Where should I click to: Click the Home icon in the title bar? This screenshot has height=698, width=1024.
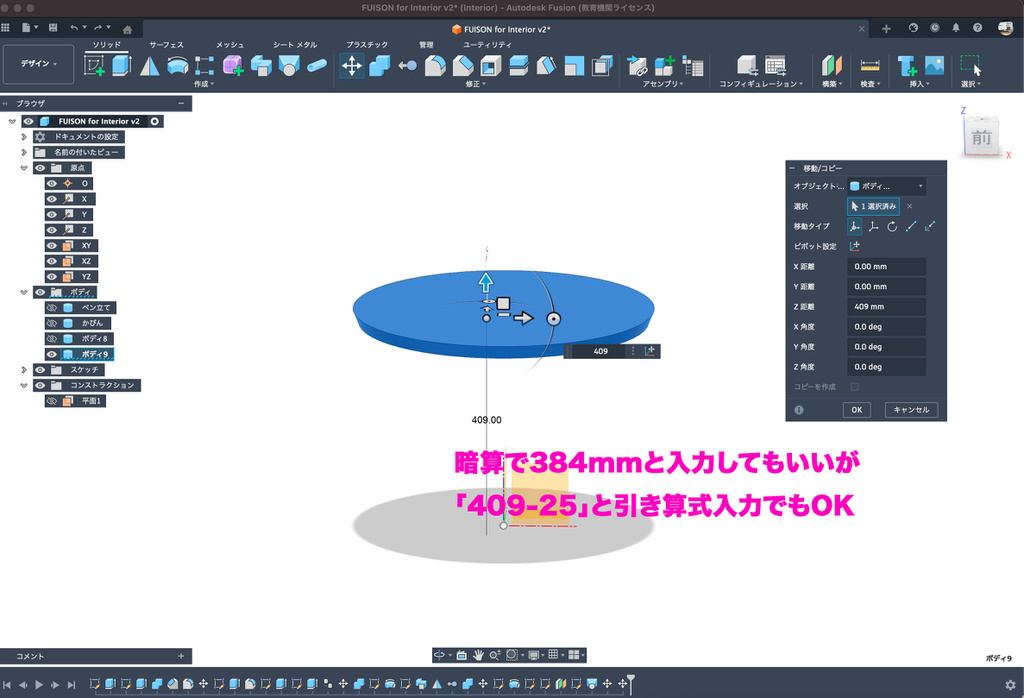click(x=126, y=30)
